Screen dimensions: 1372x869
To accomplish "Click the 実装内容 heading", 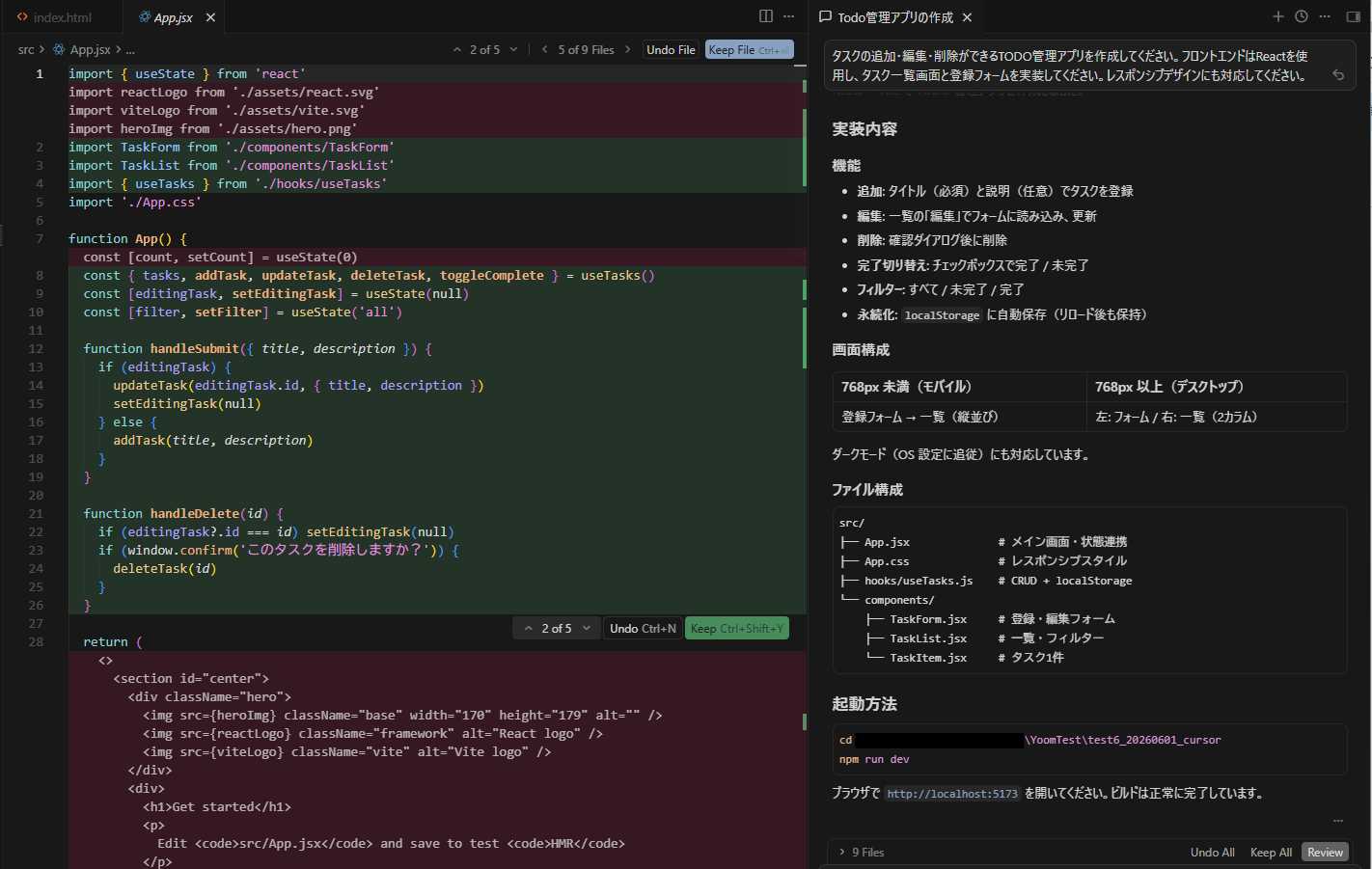I will point(864,129).
